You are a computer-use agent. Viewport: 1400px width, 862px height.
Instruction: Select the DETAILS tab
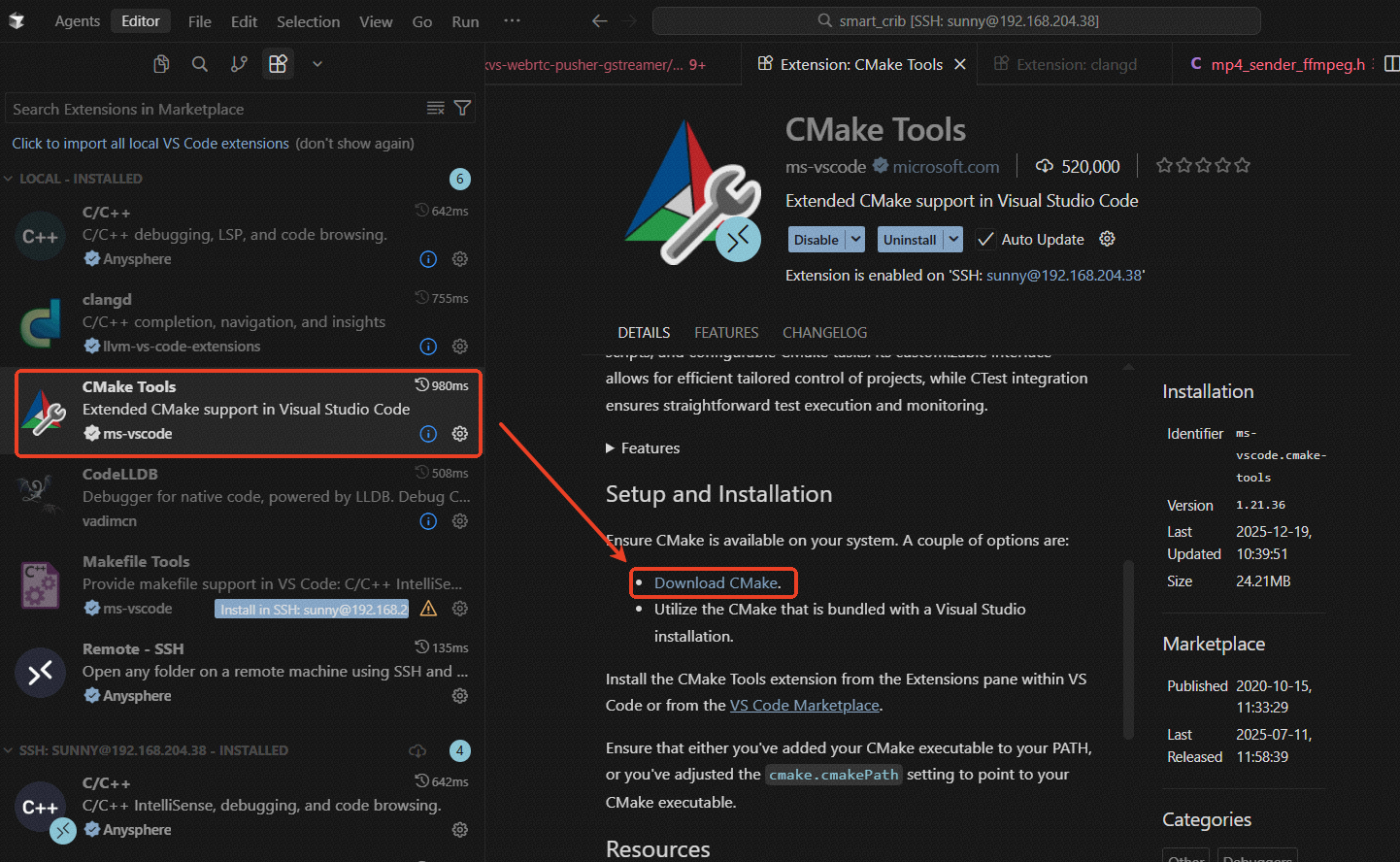(644, 332)
